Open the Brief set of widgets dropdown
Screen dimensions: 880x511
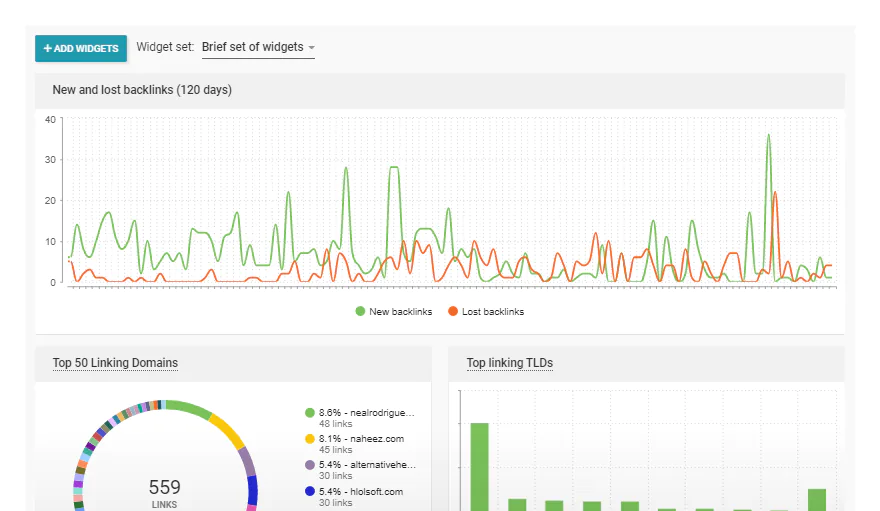(258, 47)
